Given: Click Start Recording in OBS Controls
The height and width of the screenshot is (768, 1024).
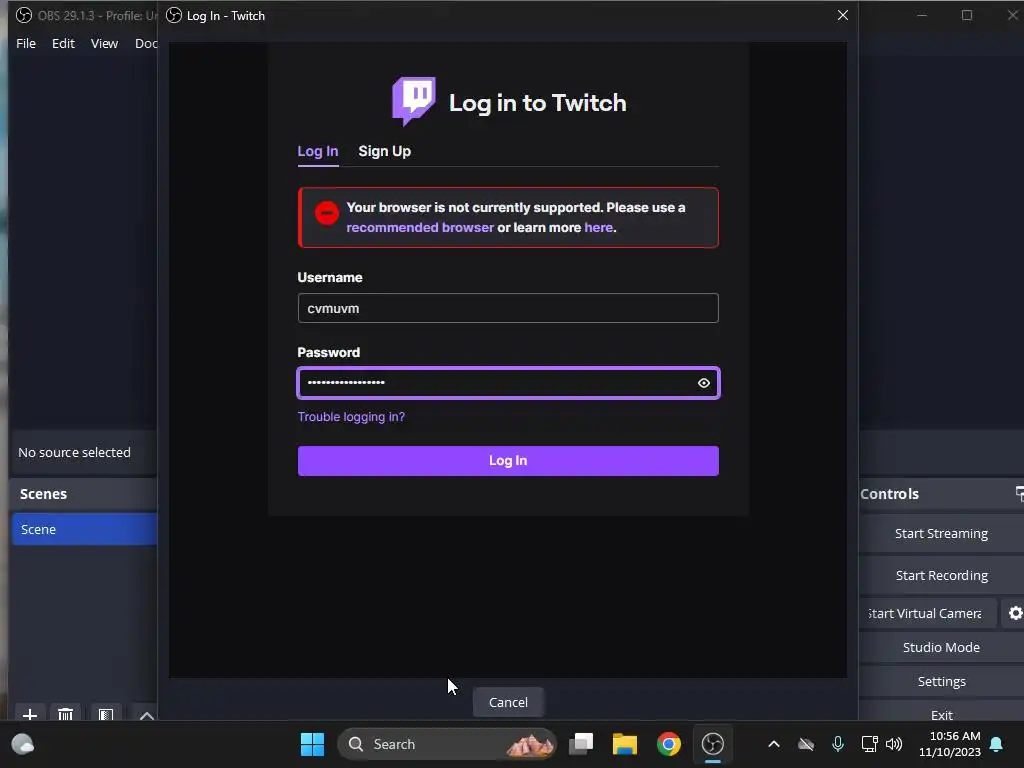Looking at the screenshot, I should pyautogui.click(x=941, y=575).
